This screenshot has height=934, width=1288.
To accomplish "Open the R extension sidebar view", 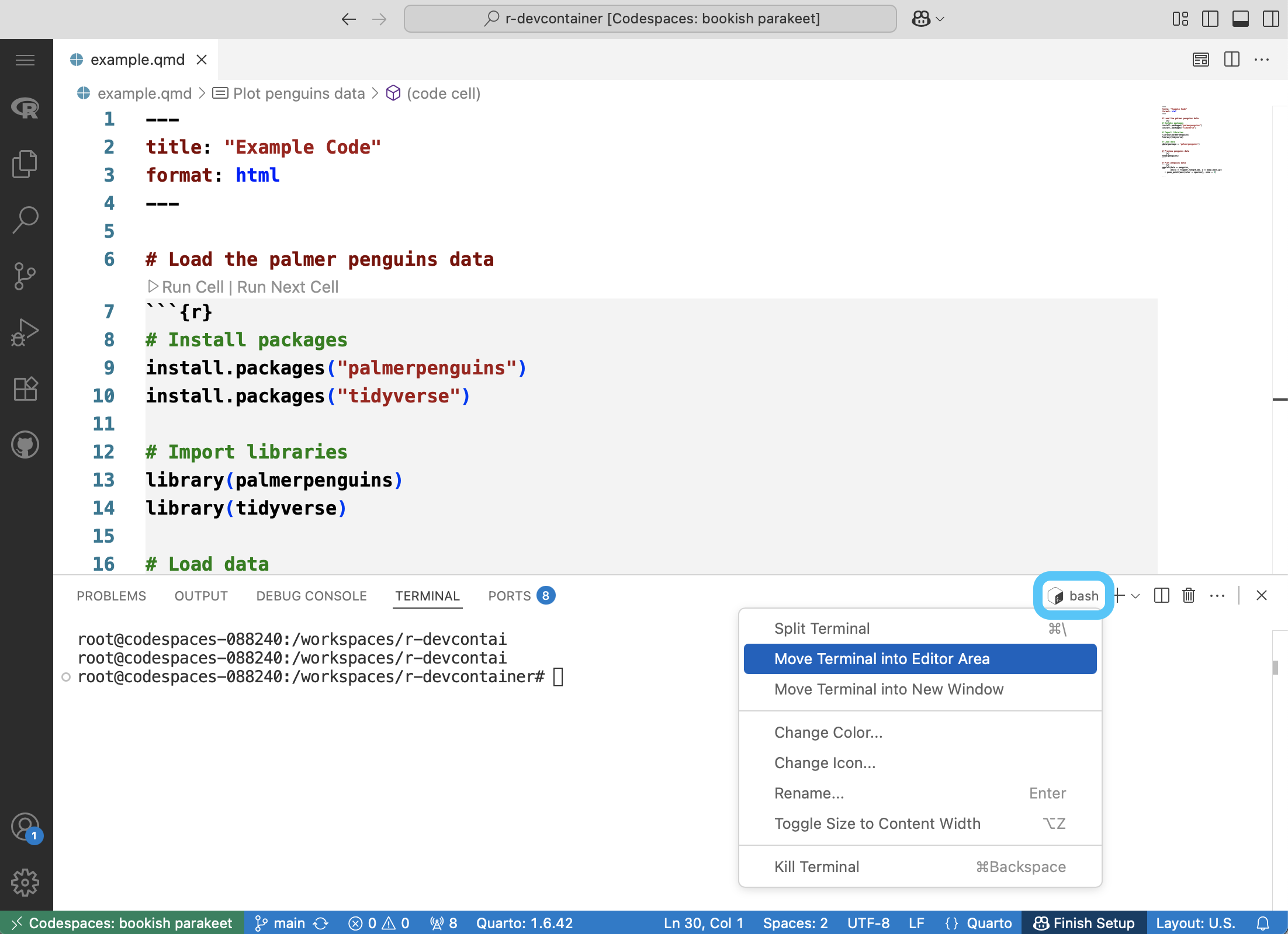I will [25, 107].
